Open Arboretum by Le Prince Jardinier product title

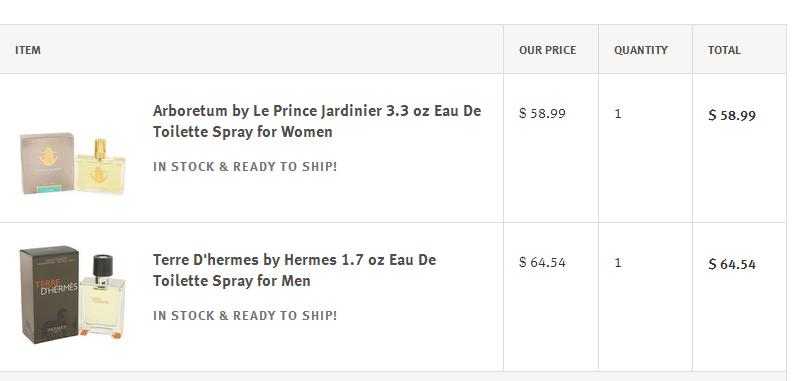click(x=317, y=121)
